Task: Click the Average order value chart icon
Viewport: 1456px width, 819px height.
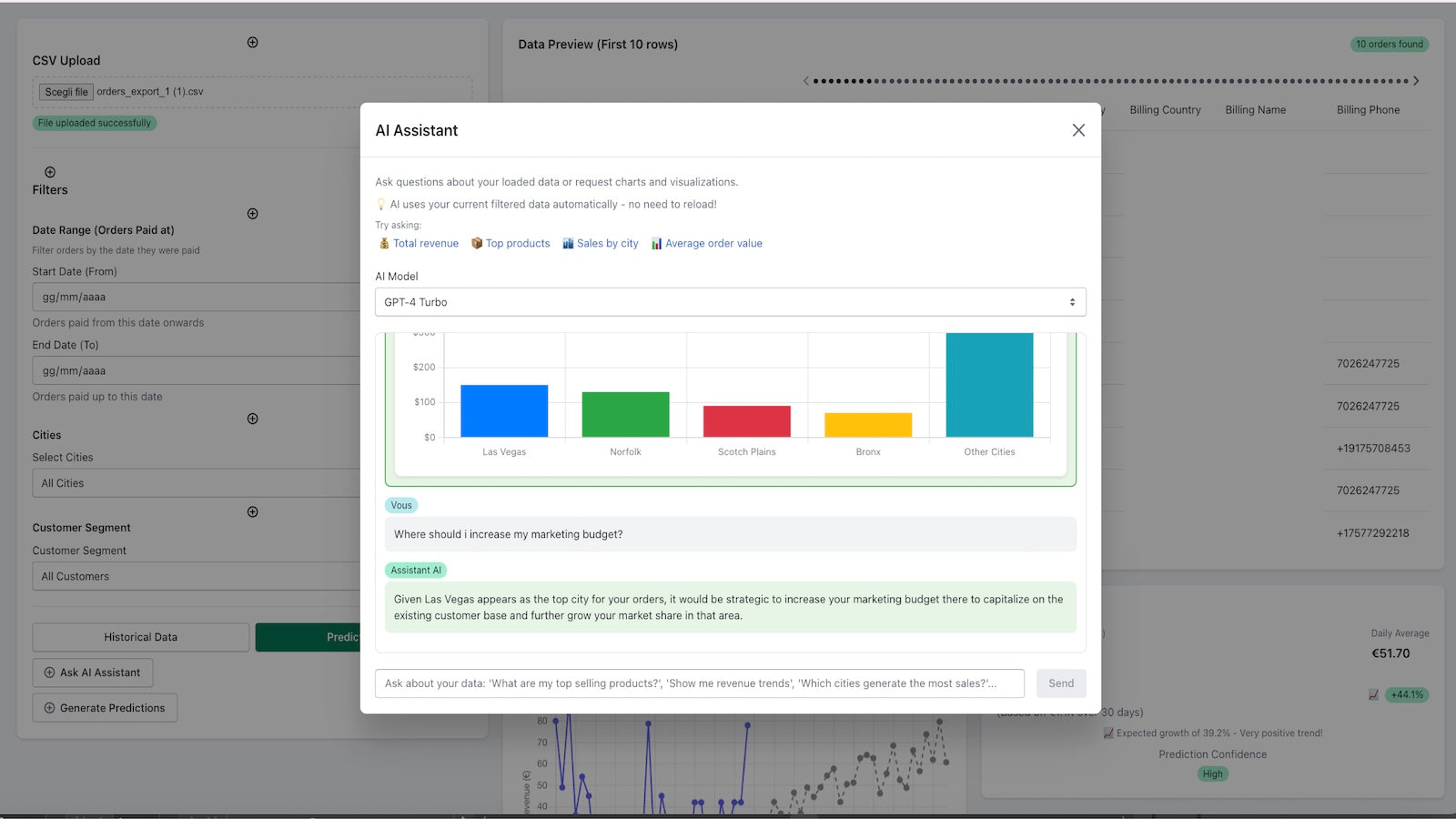Action: point(654,243)
